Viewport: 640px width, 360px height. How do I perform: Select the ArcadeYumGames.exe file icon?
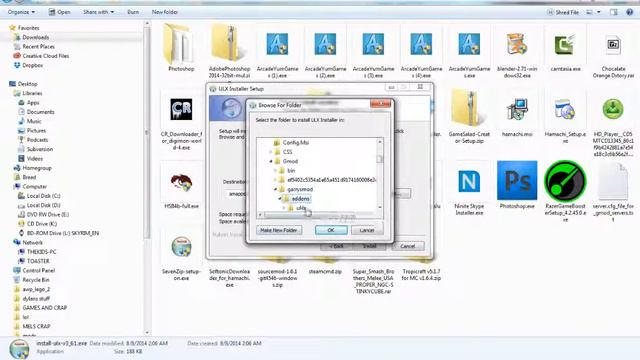(x=469, y=44)
